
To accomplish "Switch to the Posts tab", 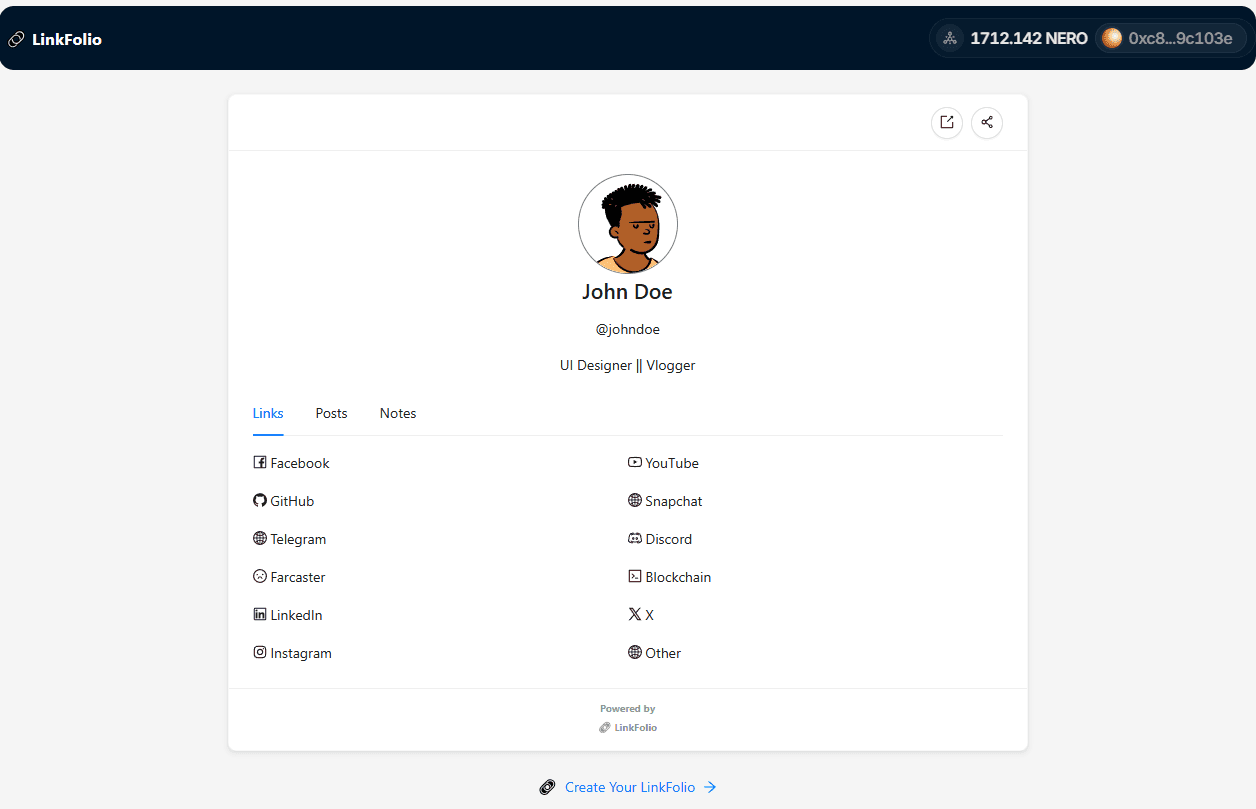I will [x=332, y=413].
